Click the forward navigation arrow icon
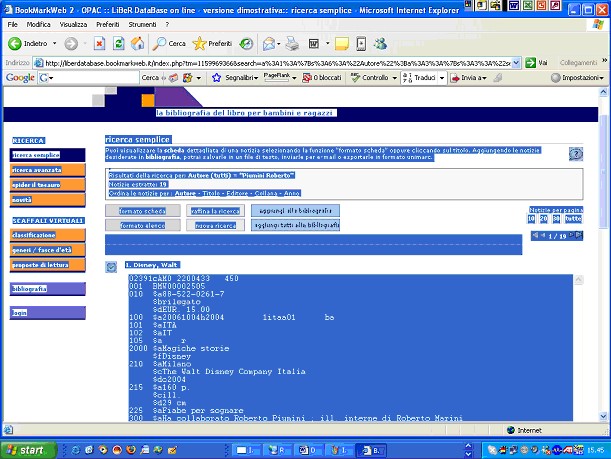 (71, 44)
